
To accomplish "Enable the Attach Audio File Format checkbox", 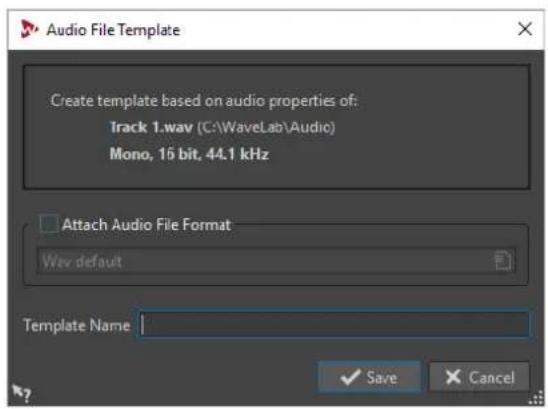I will click(49, 224).
